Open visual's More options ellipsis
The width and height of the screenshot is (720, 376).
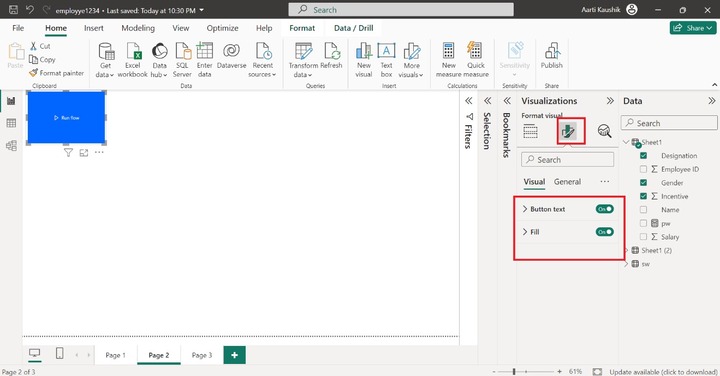[99, 152]
